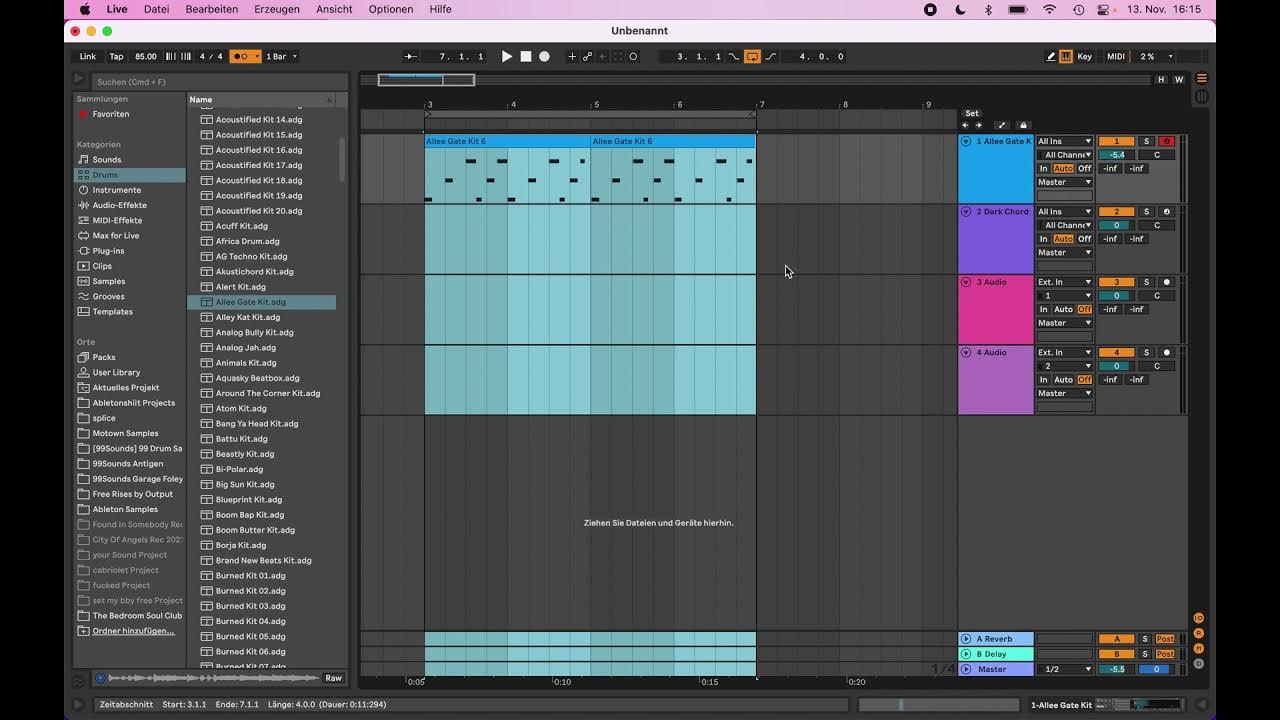This screenshot has height=720, width=1280.
Task: Open Master track 1/2 output dropdown
Action: tap(1064, 669)
